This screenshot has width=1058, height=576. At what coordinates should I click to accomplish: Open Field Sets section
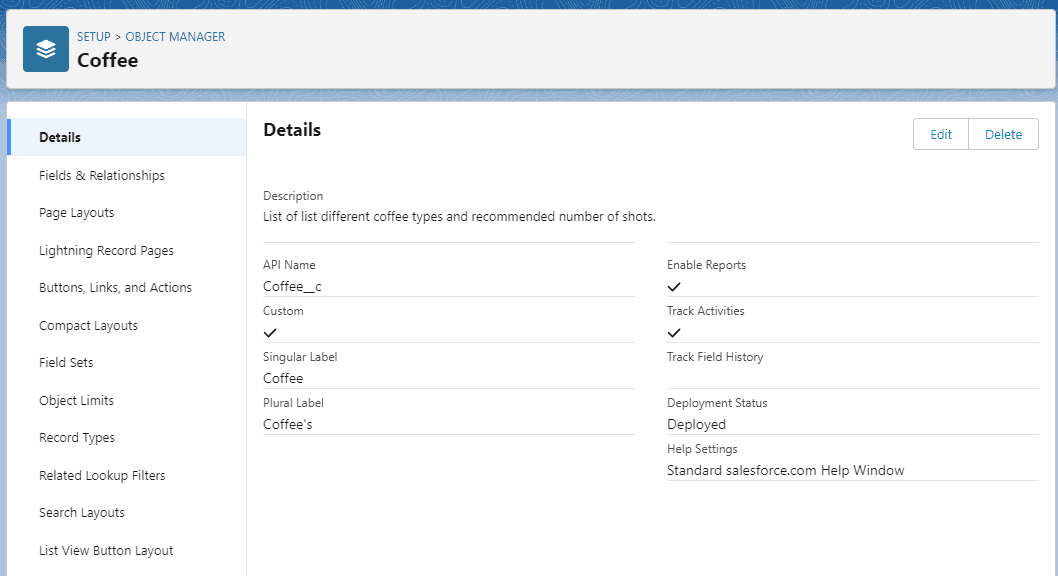coord(66,363)
